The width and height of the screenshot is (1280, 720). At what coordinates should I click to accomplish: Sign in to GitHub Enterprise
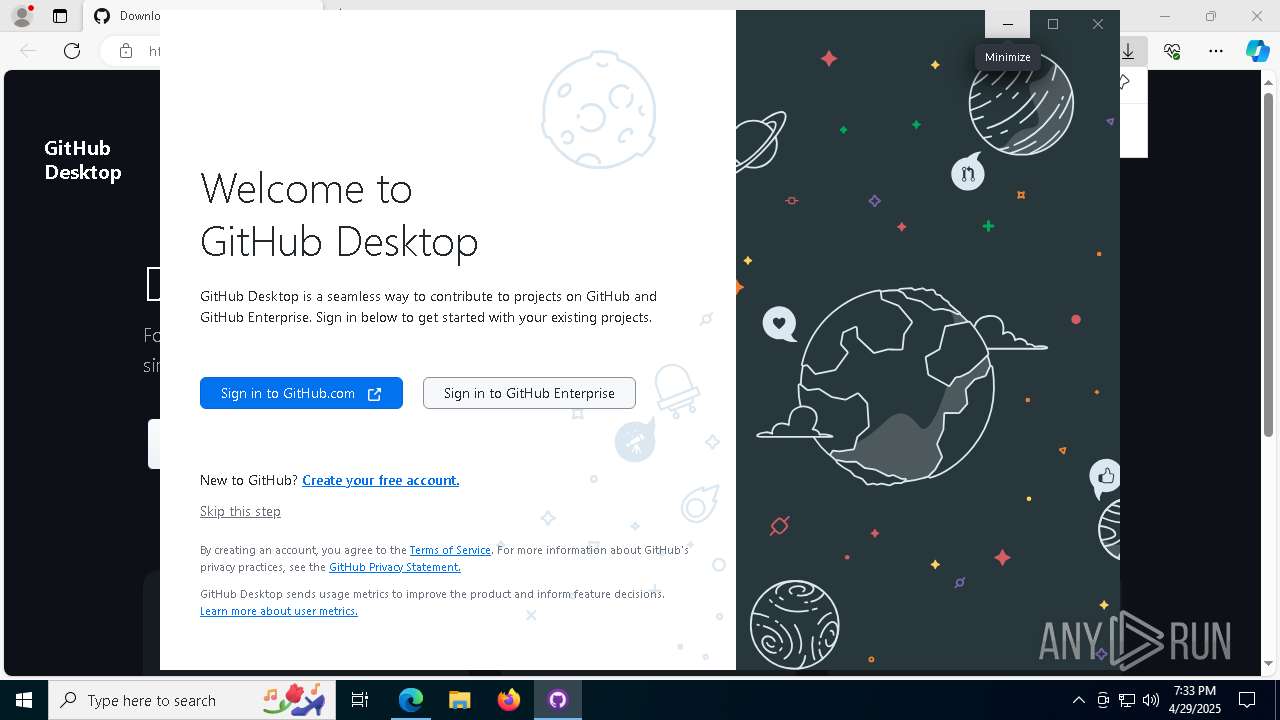pos(529,393)
